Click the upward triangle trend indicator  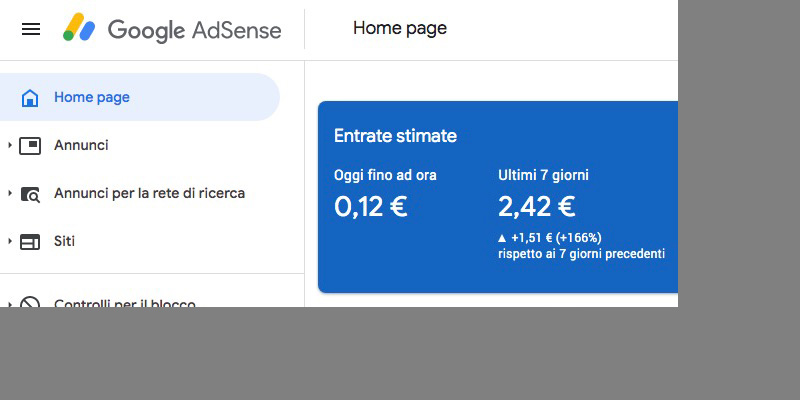coord(502,238)
